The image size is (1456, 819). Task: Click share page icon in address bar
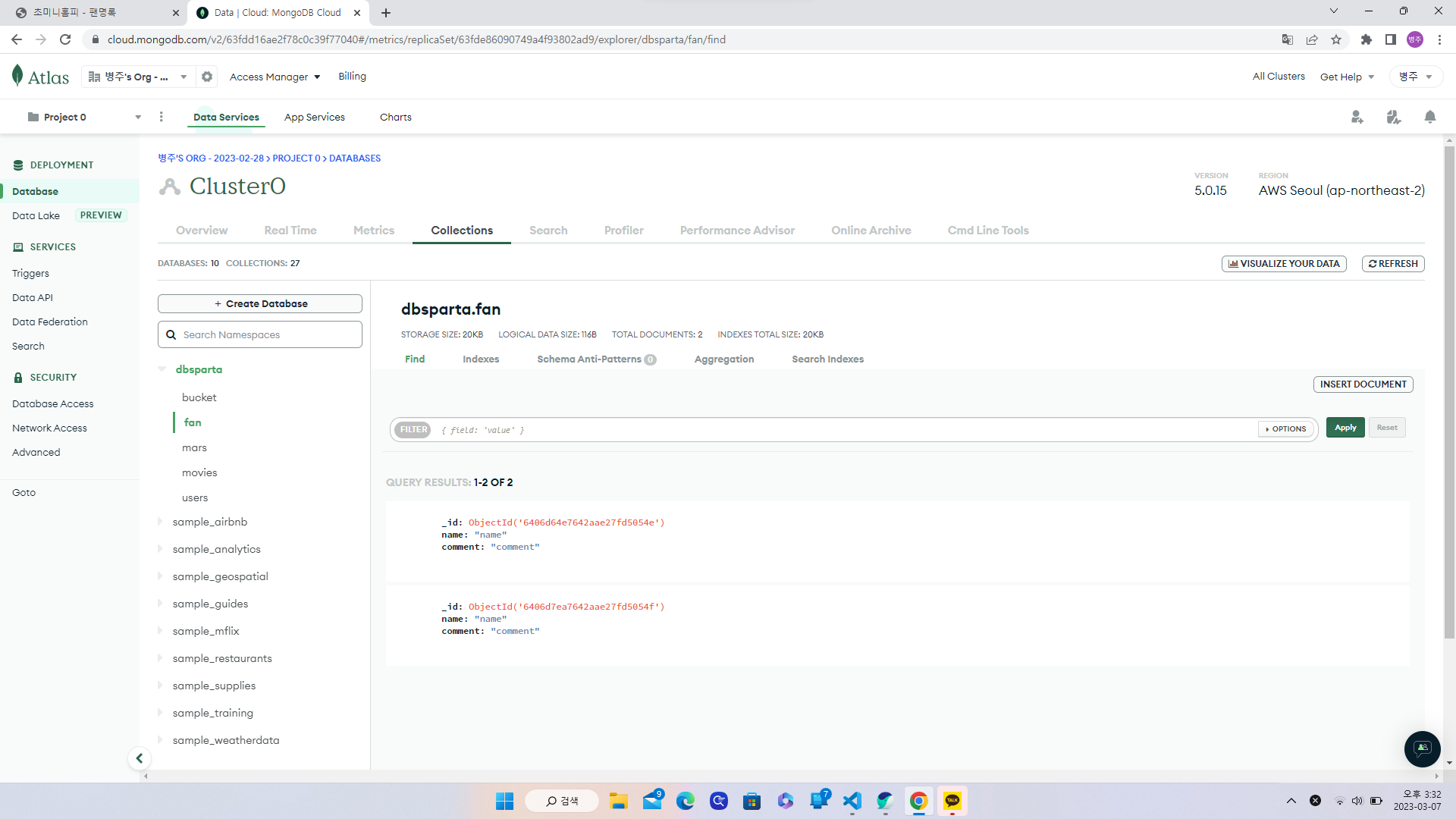tap(1312, 39)
